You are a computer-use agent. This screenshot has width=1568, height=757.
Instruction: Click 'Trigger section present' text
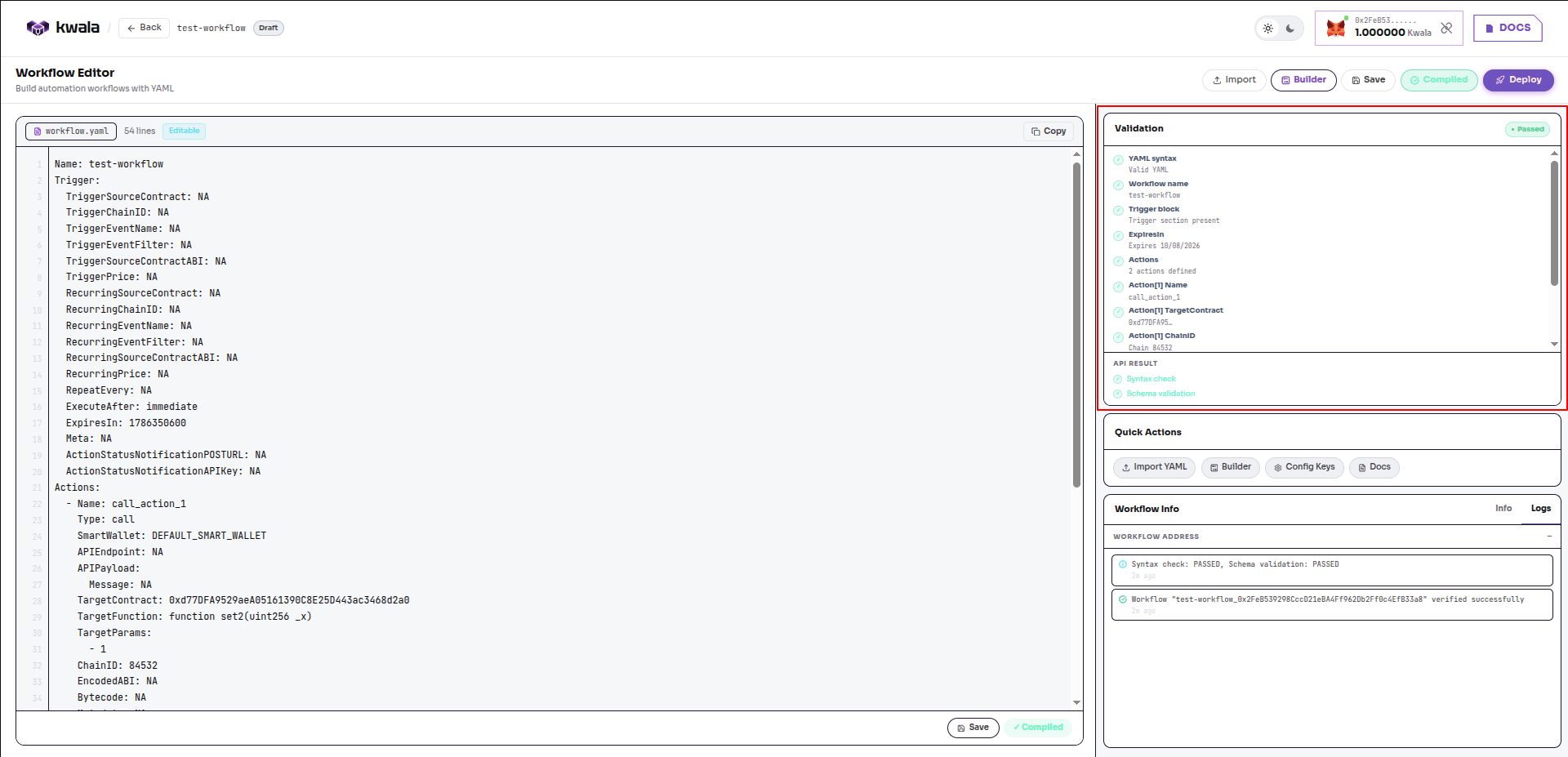point(1174,220)
